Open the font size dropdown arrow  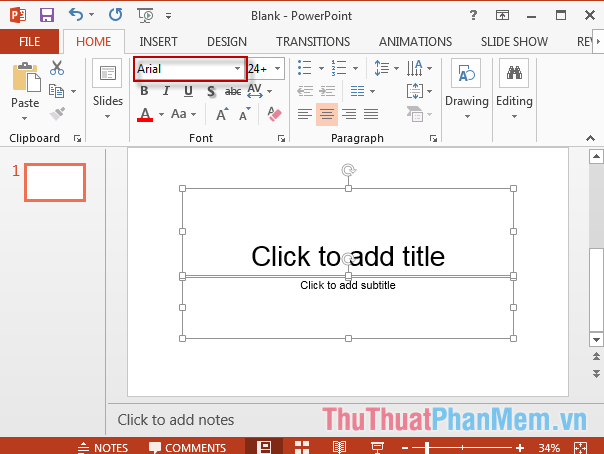[x=277, y=69]
